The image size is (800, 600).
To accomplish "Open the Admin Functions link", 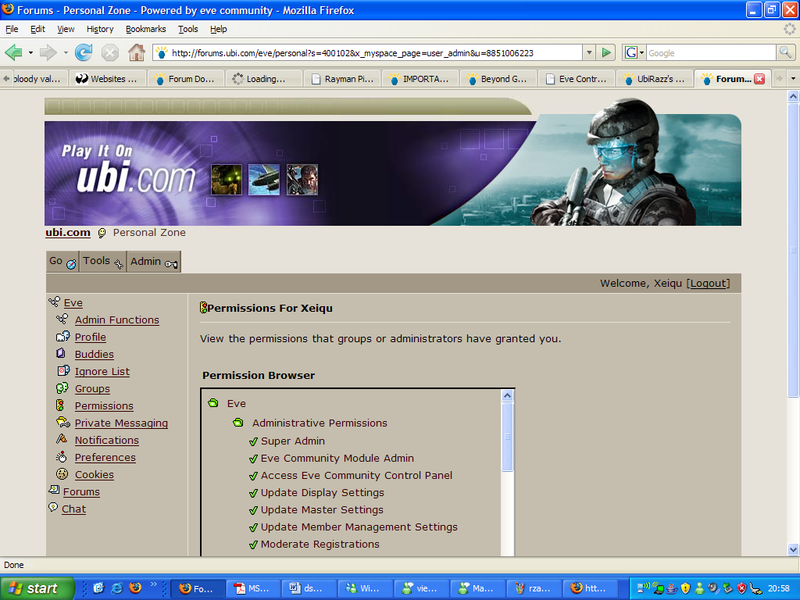I will coord(117,320).
